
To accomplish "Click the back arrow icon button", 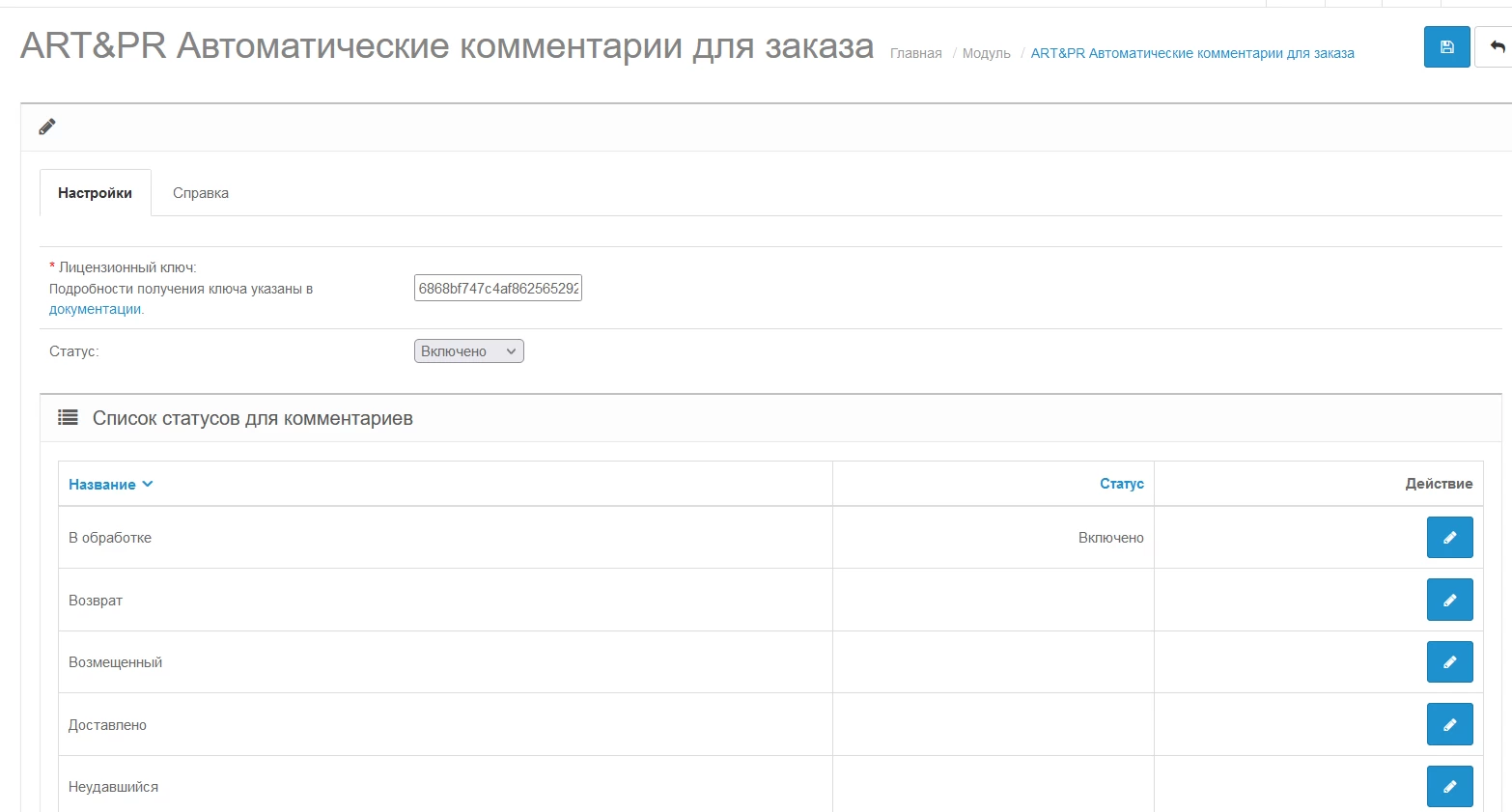I will (x=1496, y=46).
